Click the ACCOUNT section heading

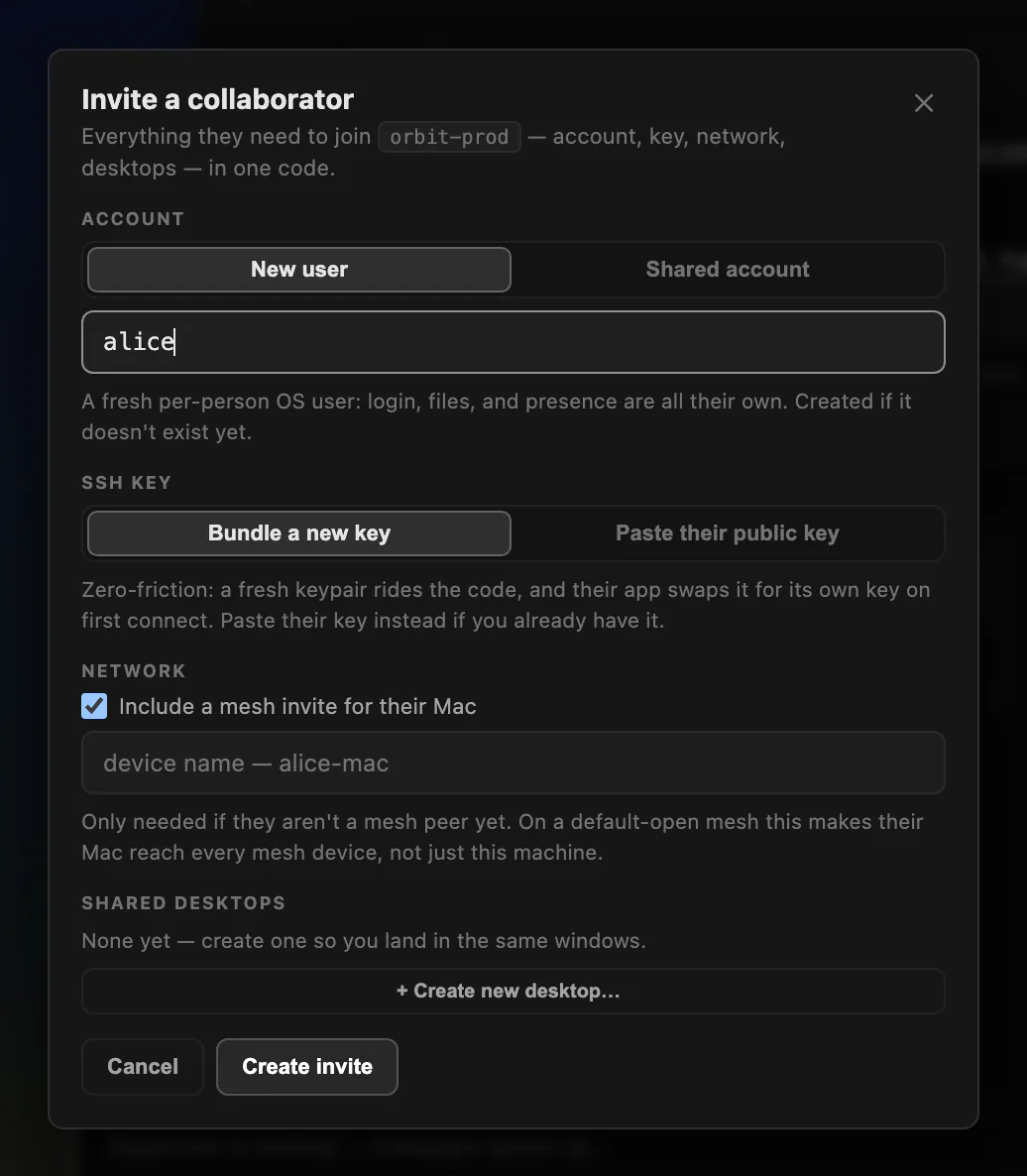[133, 219]
